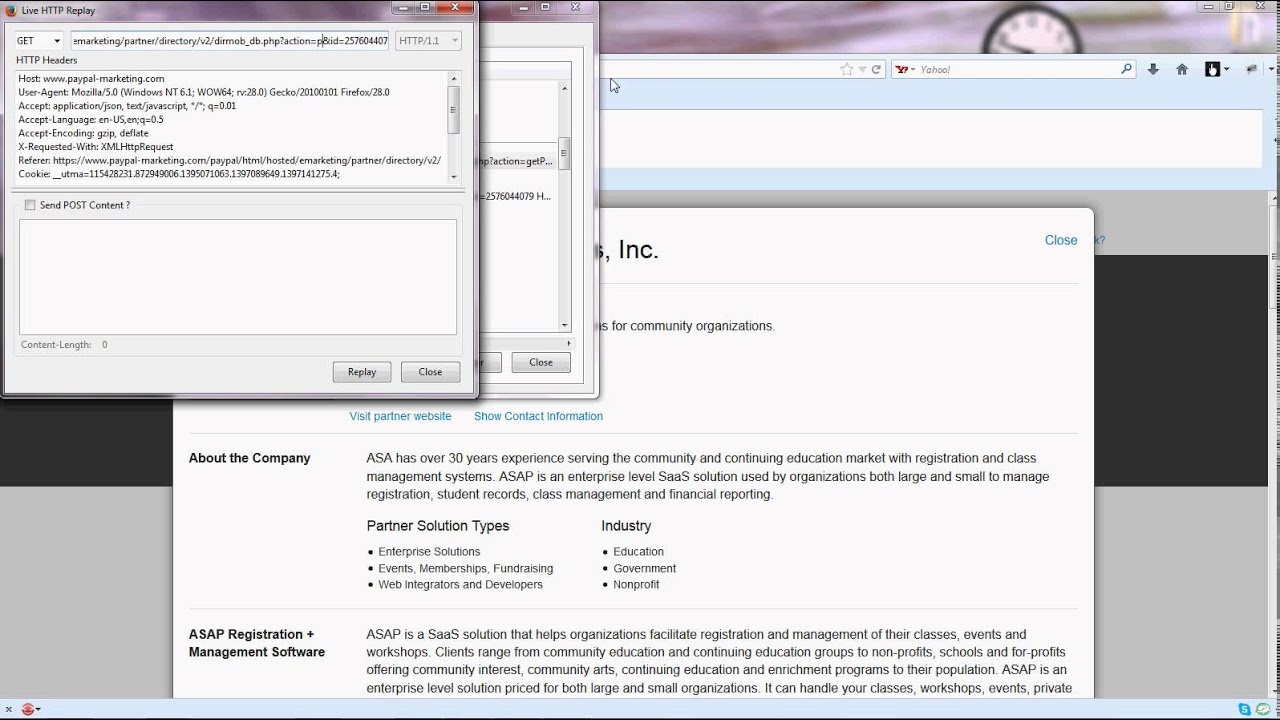Click Events, Memberships, Fundraising item
Viewport: 1280px width, 720px height.
[466, 568]
